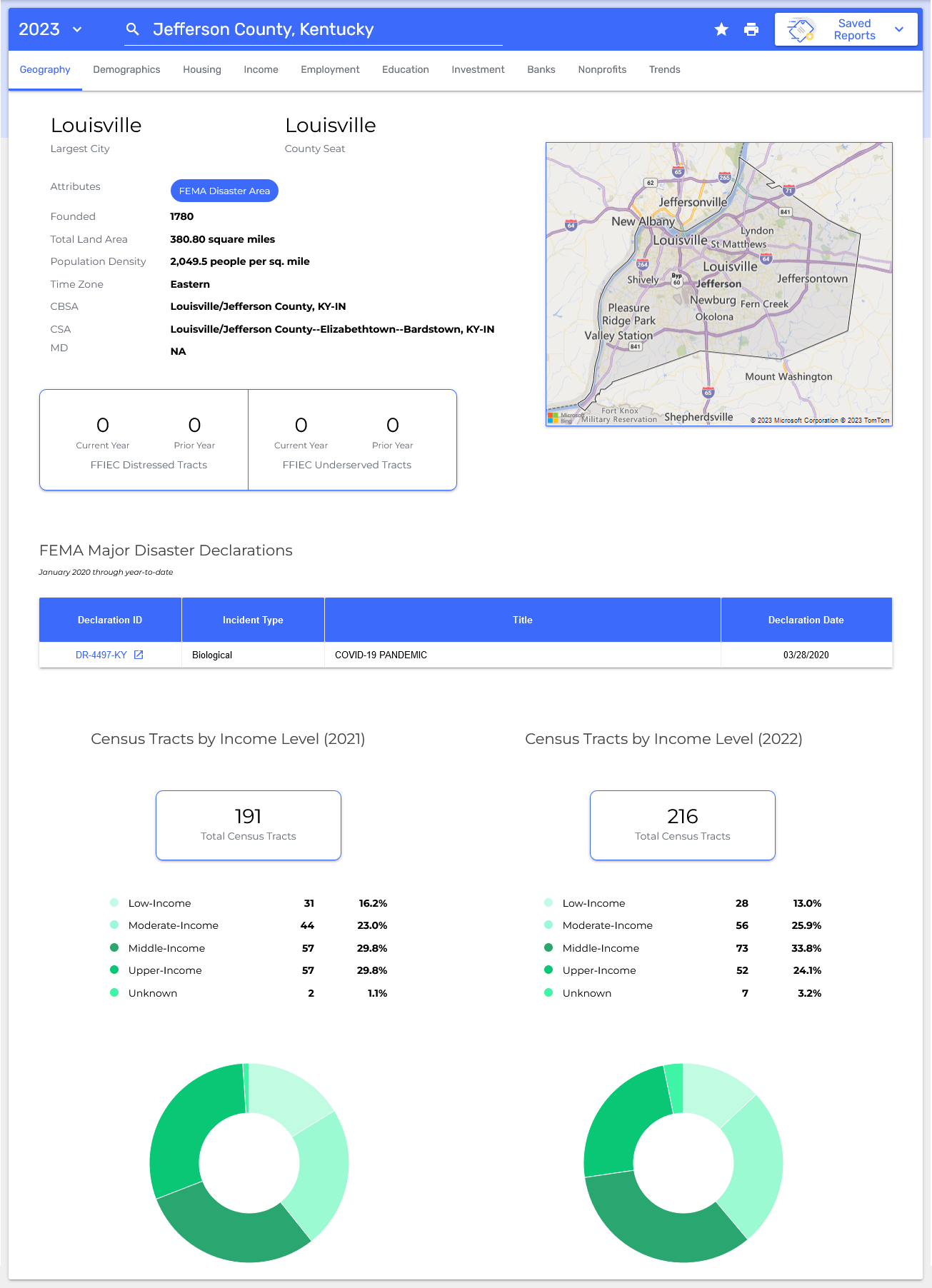This screenshot has height=1288, width=932.
Task: Click the Microsoft Bing logo on map
Action: (566, 418)
